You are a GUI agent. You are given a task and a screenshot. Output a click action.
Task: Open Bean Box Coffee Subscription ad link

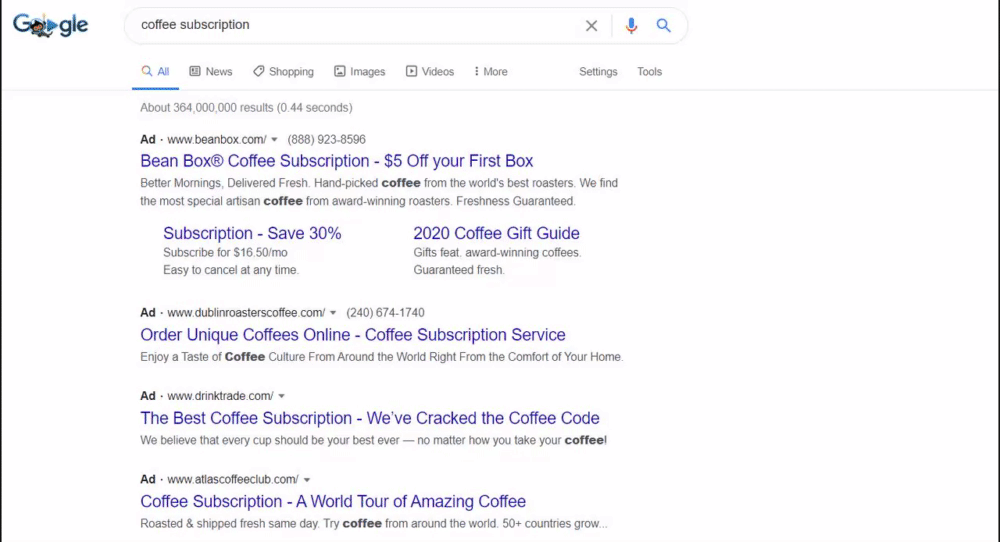pyautogui.click(x=337, y=161)
